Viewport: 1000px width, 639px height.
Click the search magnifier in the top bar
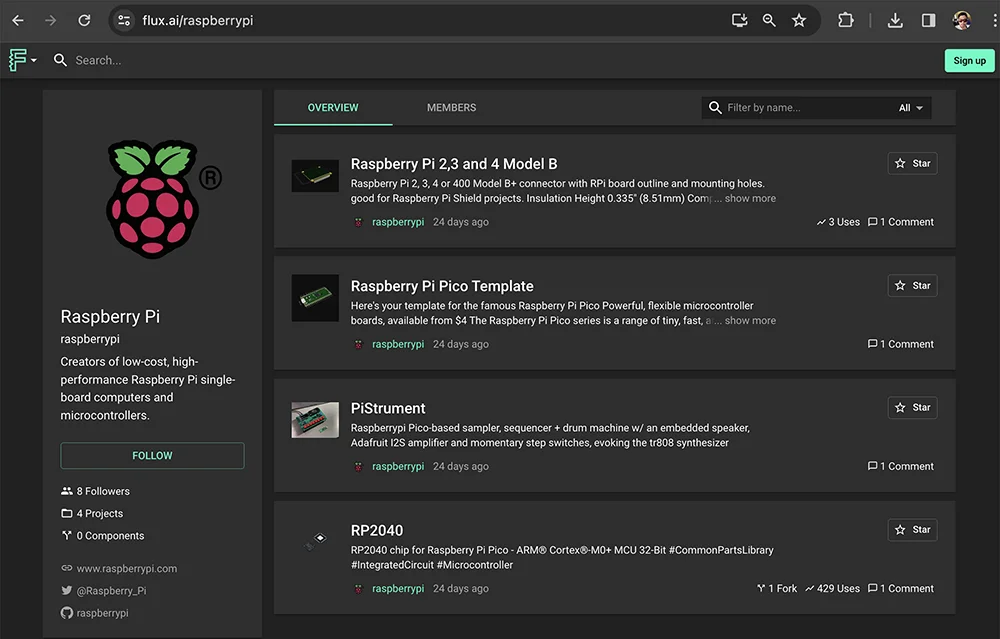point(60,60)
